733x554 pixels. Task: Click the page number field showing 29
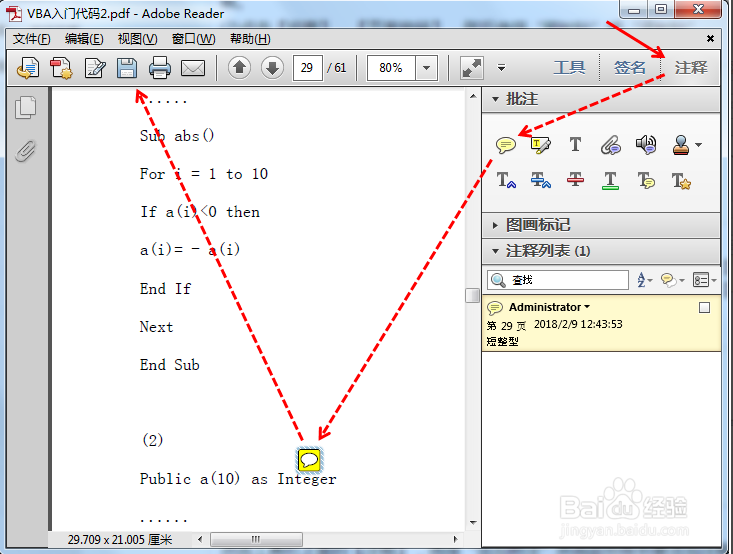(307, 68)
